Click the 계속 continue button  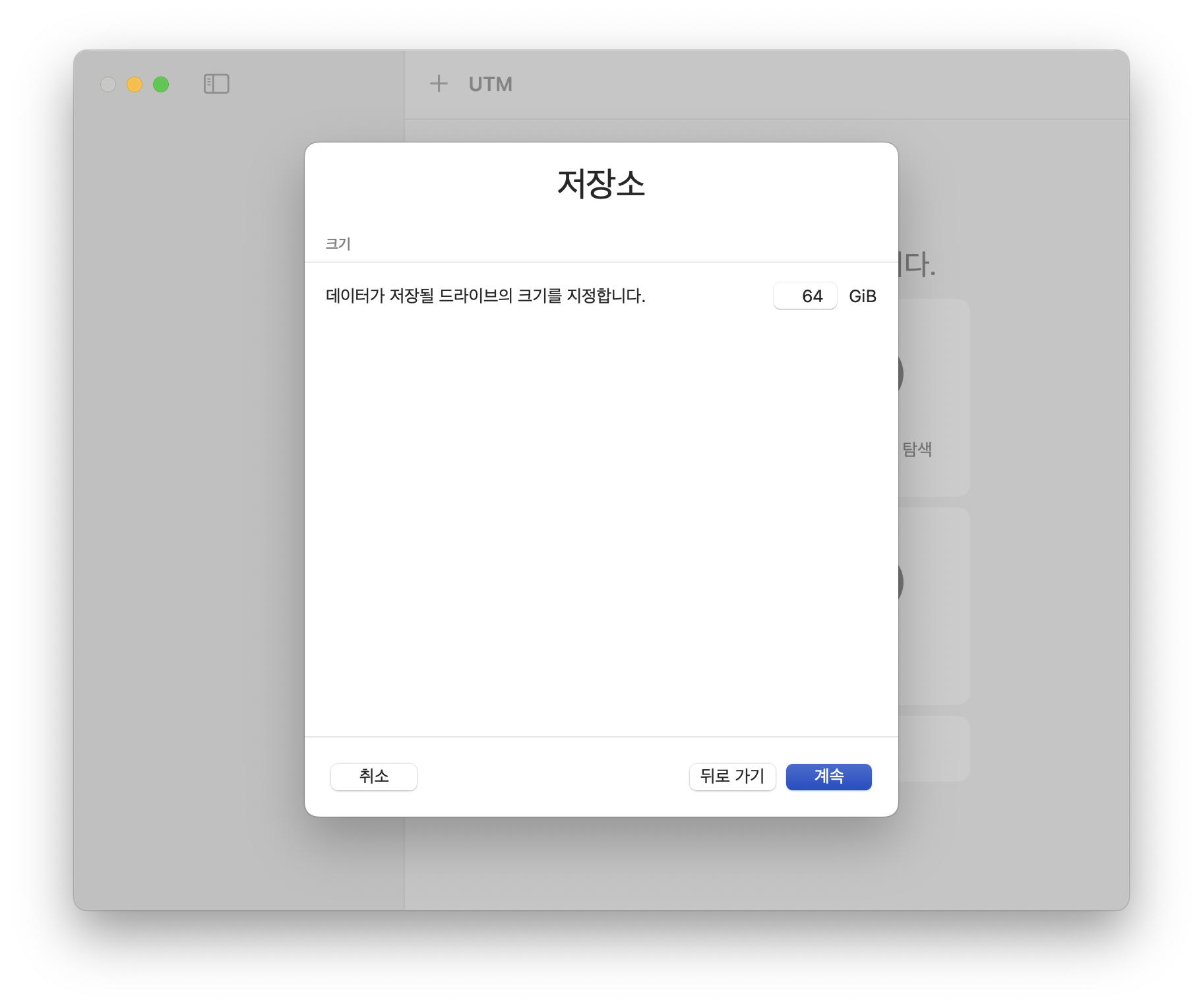[828, 776]
